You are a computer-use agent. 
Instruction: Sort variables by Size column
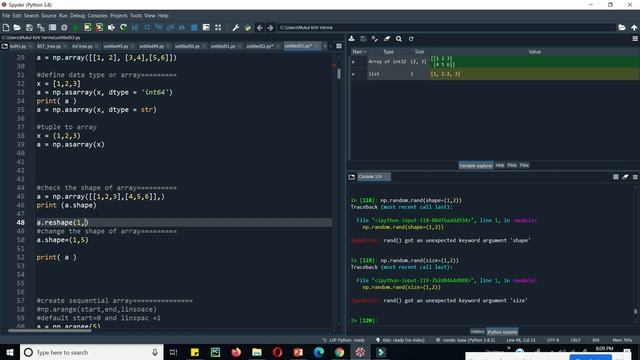pos(419,52)
